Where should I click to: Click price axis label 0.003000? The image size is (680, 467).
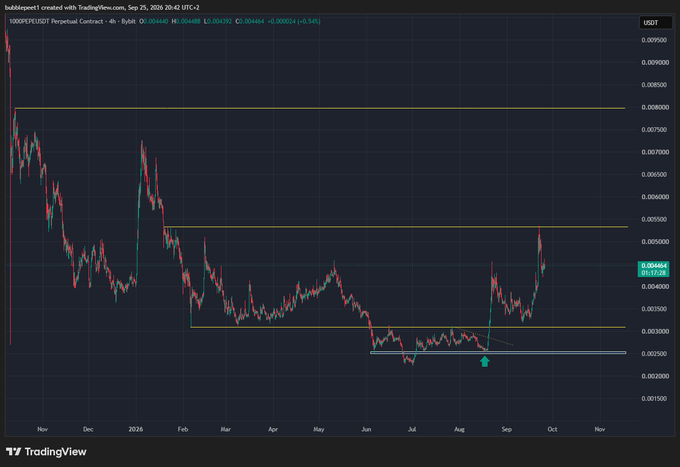click(654, 331)
